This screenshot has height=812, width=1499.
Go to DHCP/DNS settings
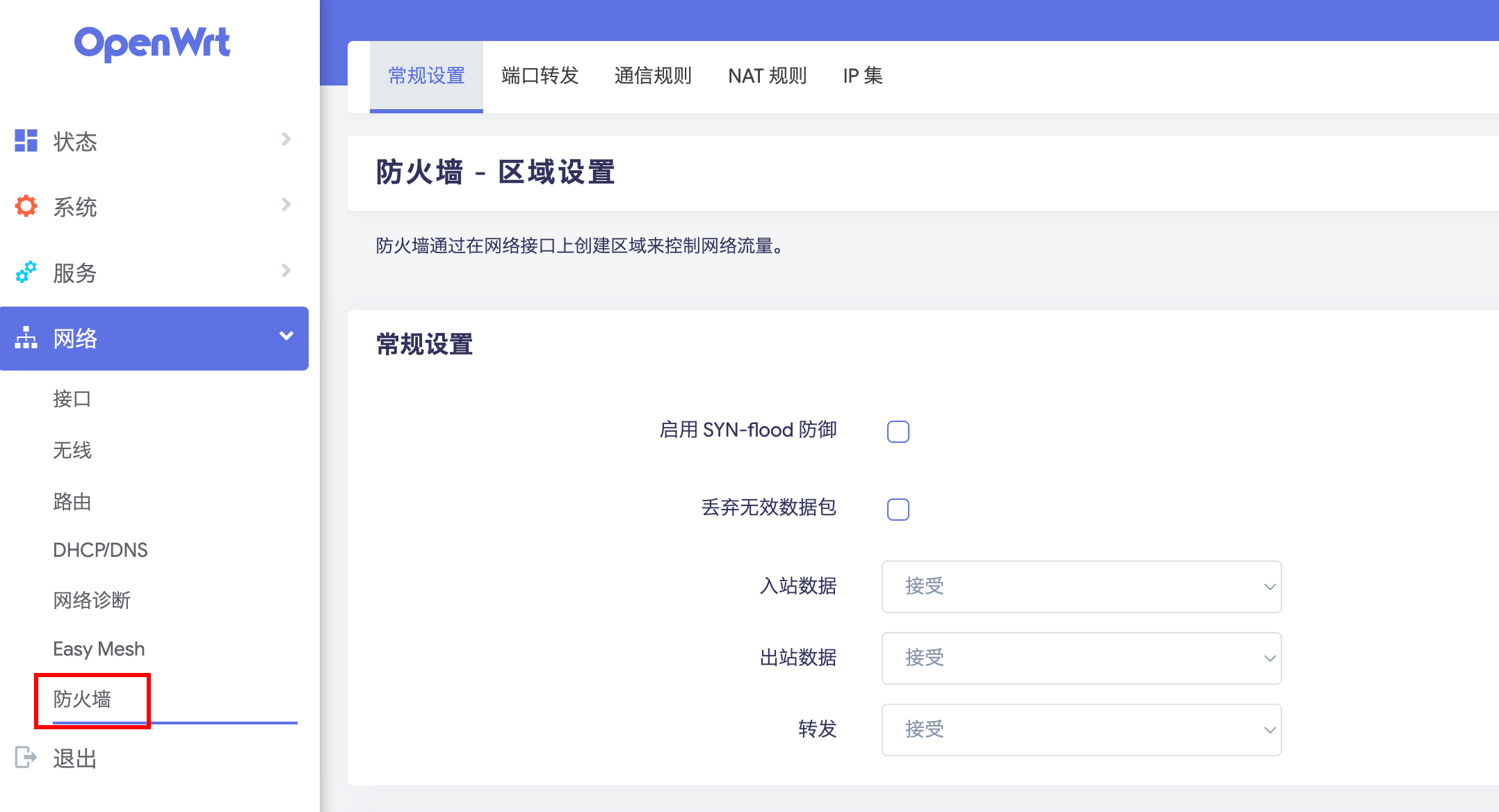[100, 550]
